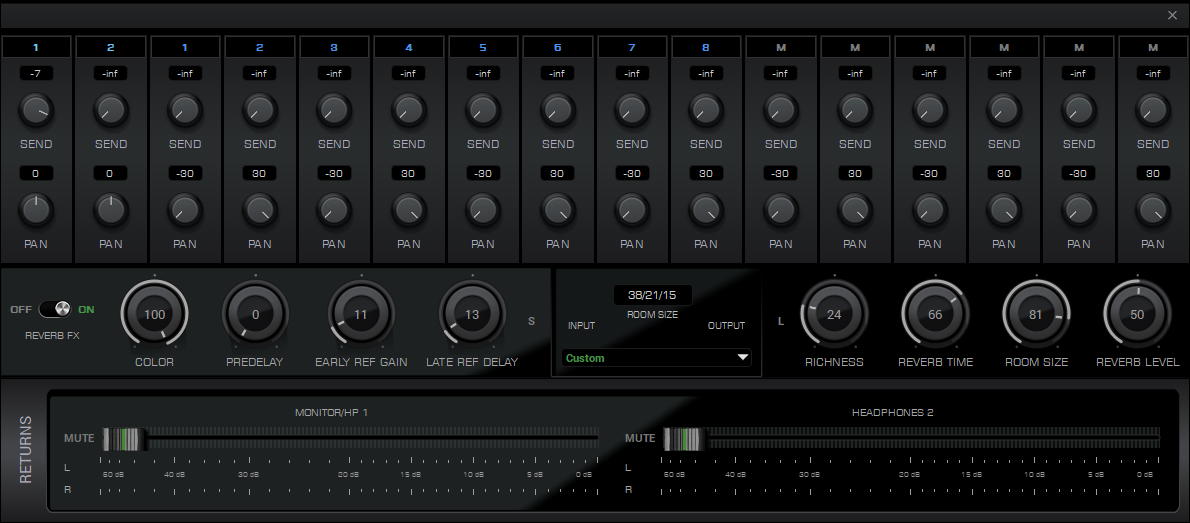1190x523 pixels.
Task: Click the SEND knob of channel 8
Action: 706,111
